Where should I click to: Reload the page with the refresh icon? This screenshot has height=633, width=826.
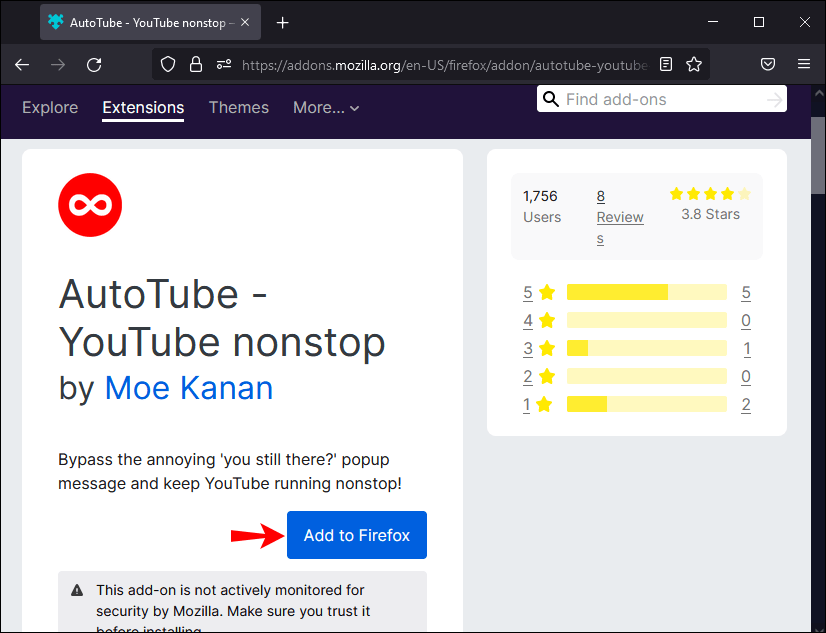click(x=94, y=64)
